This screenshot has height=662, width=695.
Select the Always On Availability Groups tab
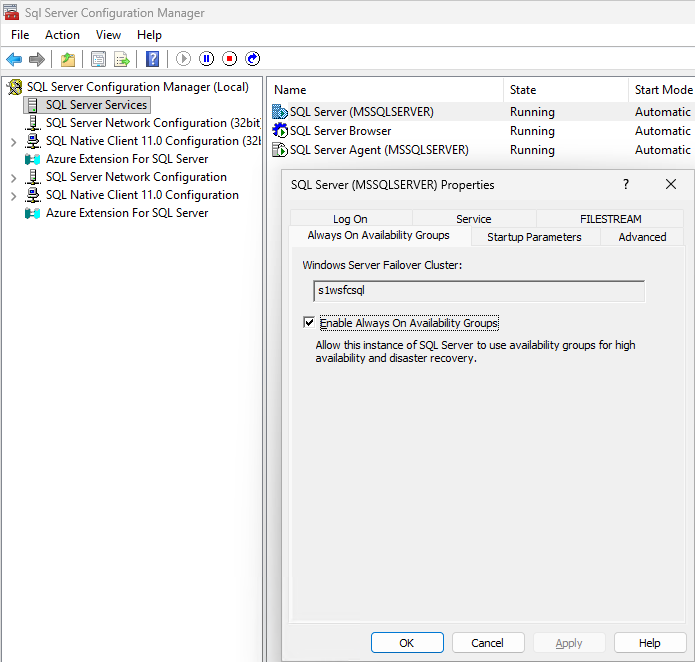[x=379, y=235]
